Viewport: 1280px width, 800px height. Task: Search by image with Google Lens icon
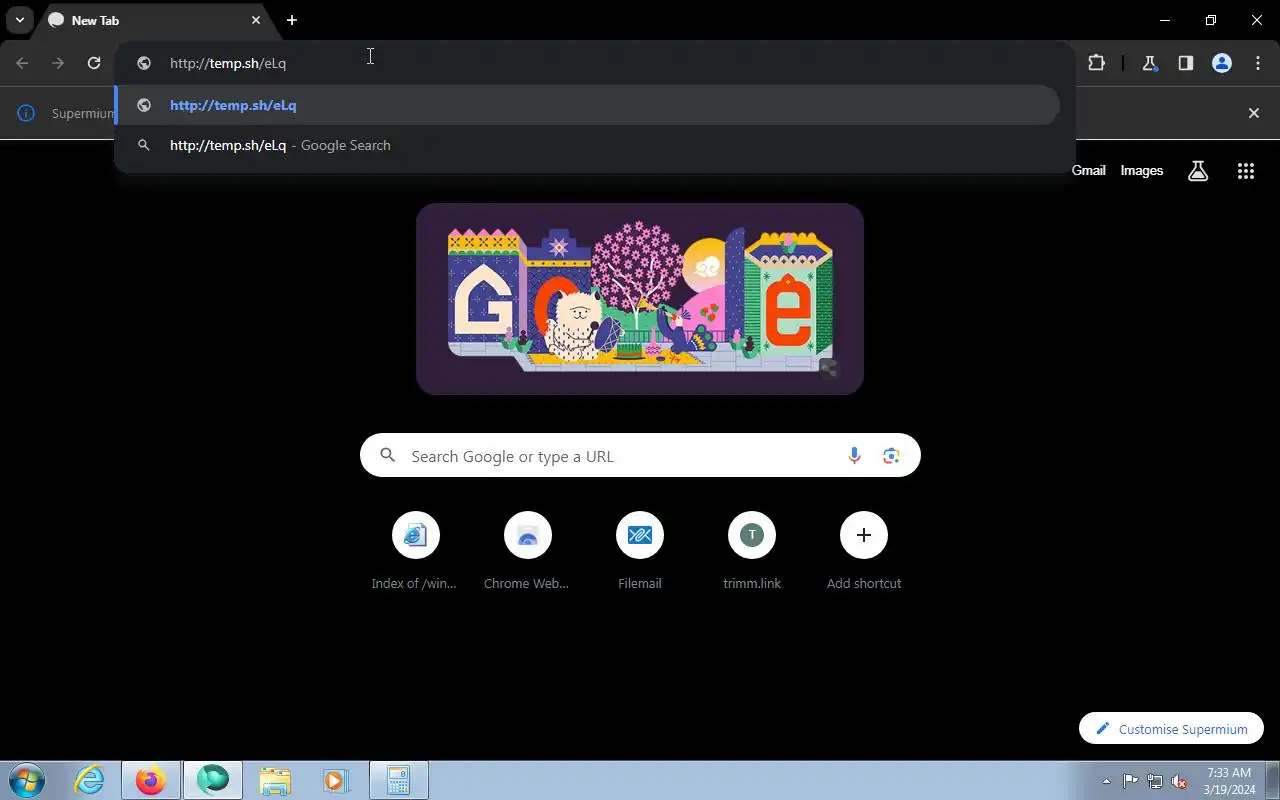pos(891,456)
